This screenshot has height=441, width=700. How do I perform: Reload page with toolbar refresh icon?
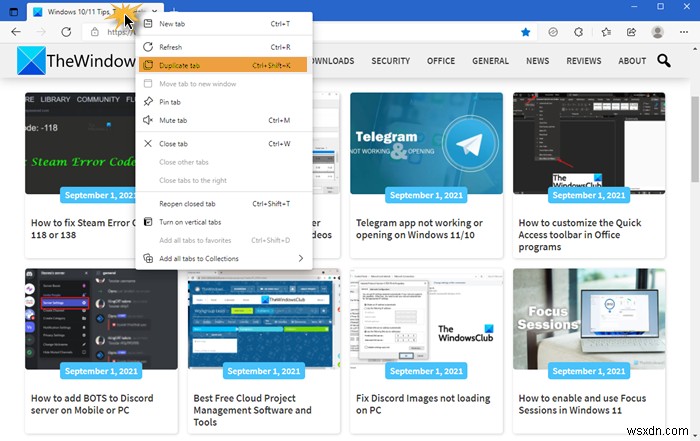click(x=66, y=32)
